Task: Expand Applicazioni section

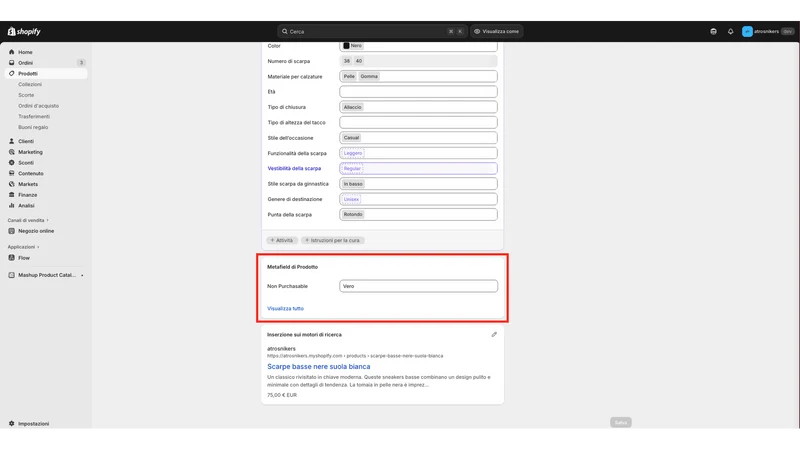Action: click(x=23, y=247)
